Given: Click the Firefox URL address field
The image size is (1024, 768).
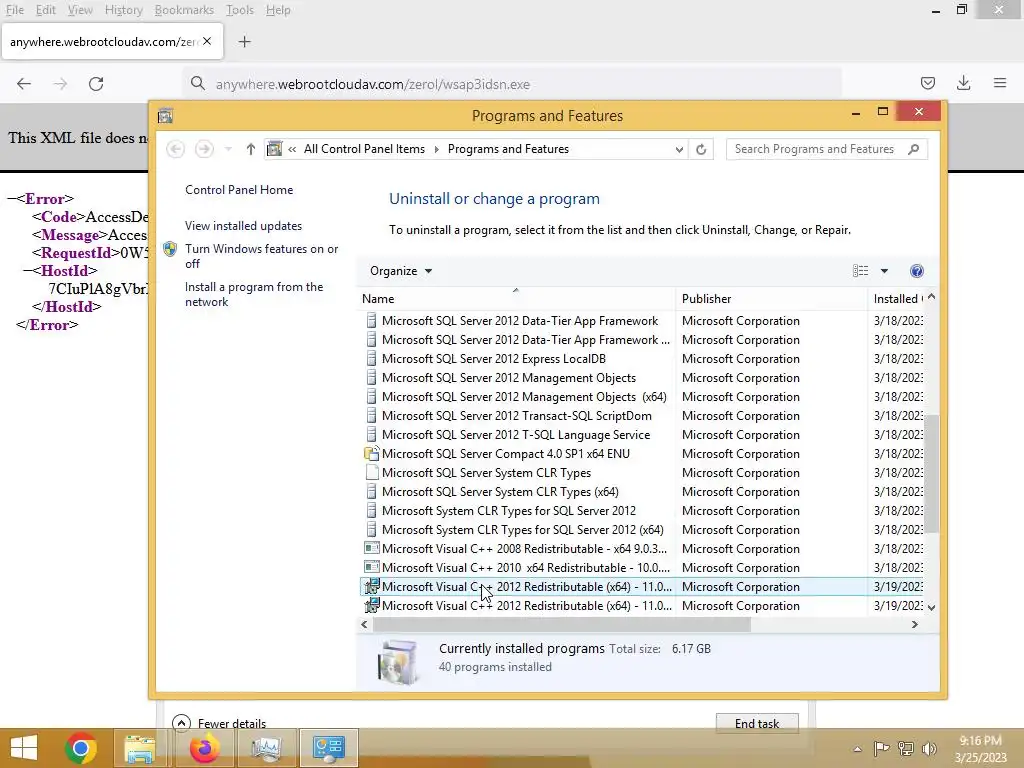Looking at the screenshot, I should click(x=512, y=84).
